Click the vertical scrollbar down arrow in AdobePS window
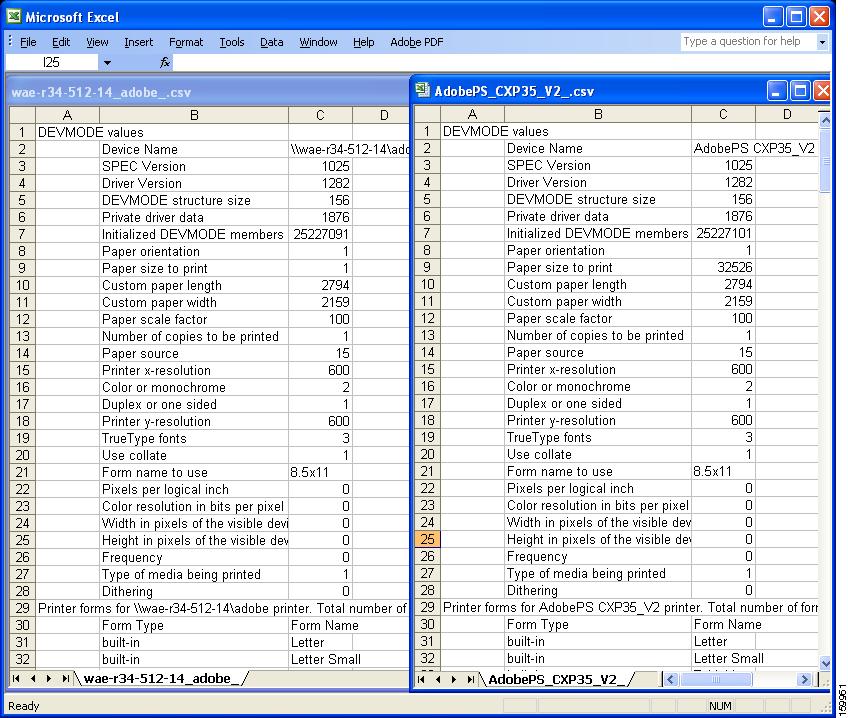Image resolution: width=848 pixels, height=718 pixels. (825, 663)
